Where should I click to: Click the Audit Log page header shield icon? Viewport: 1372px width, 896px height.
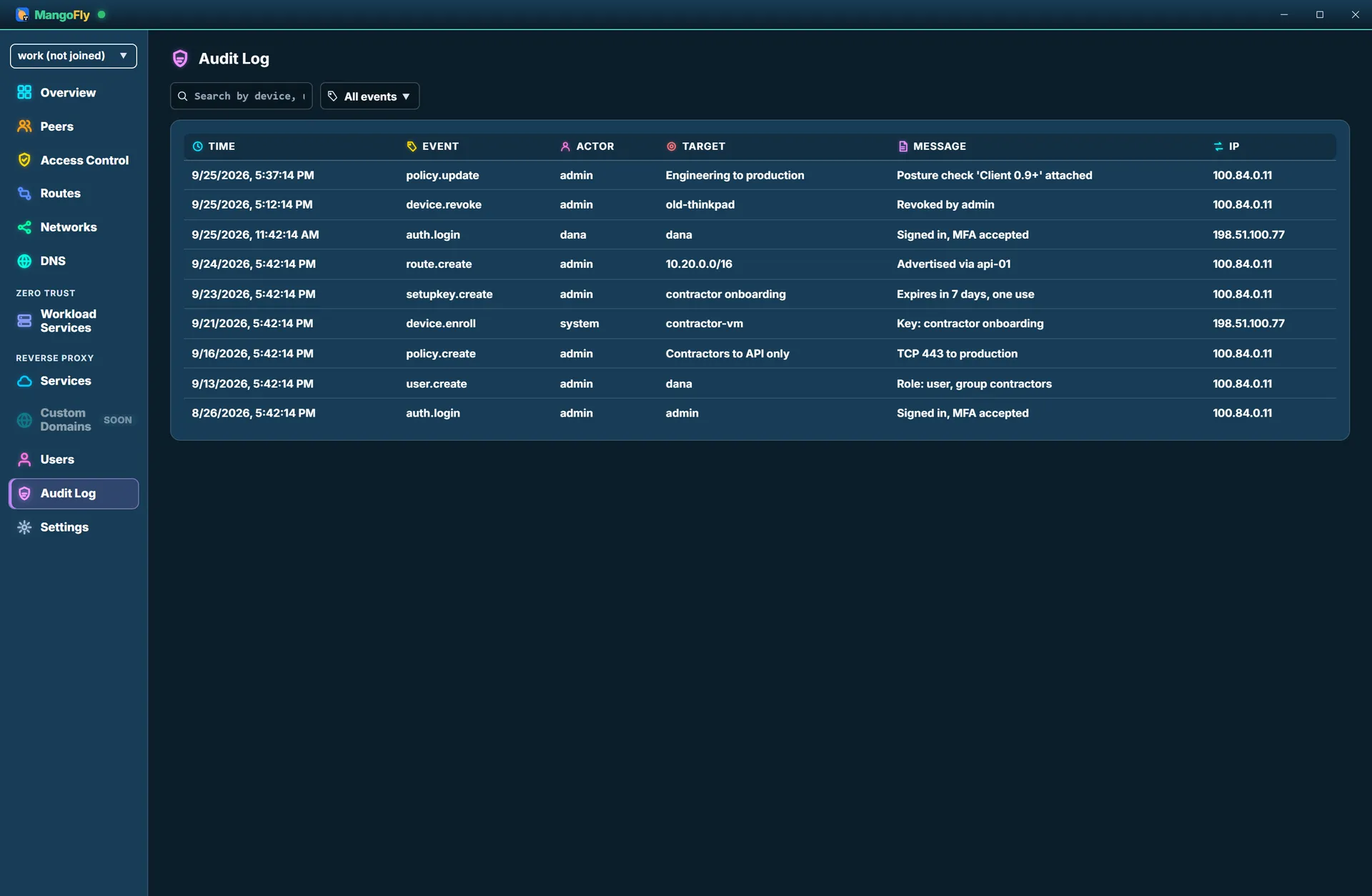180,59
